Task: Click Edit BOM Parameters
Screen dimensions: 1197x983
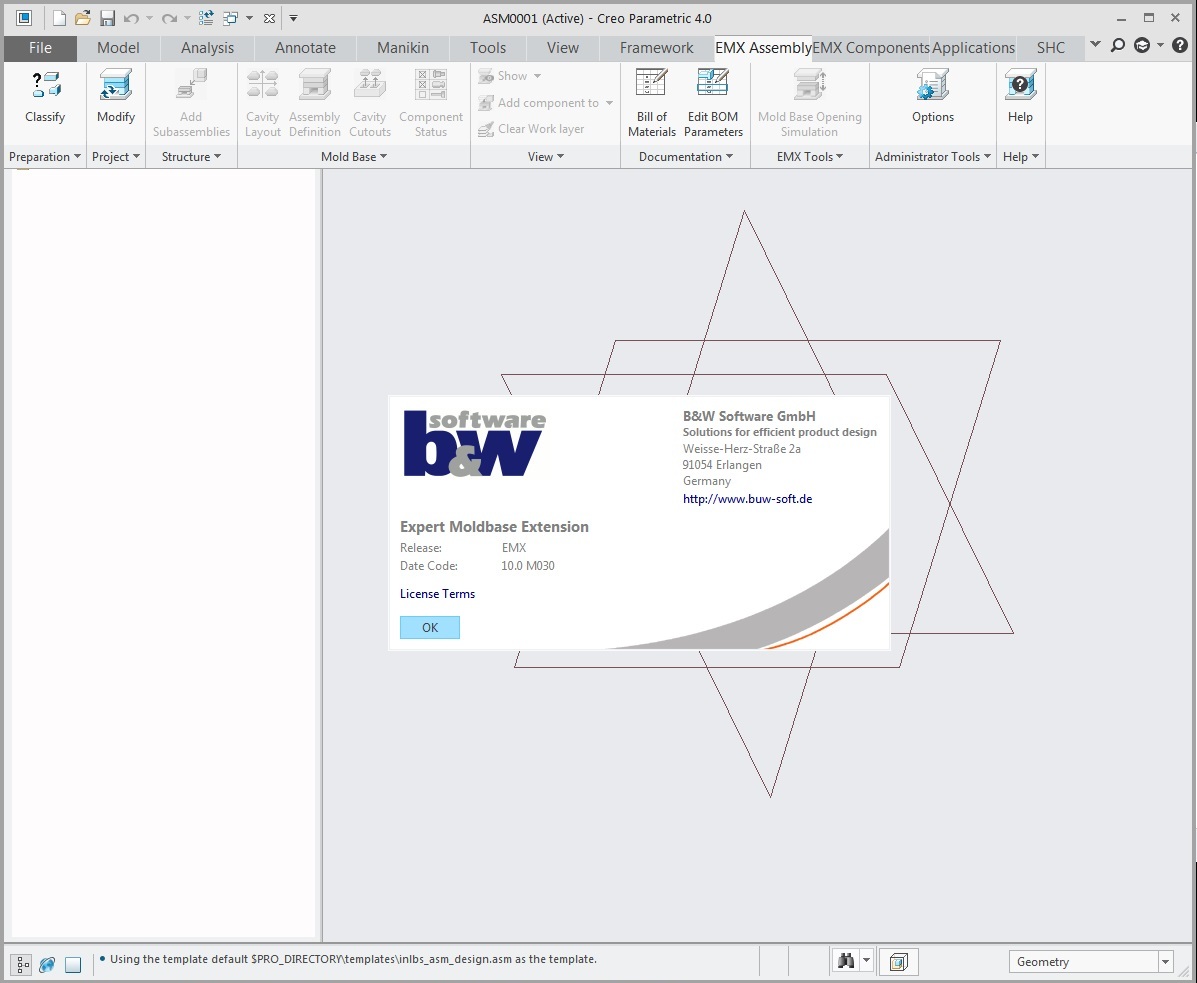Action: [713, 103]
